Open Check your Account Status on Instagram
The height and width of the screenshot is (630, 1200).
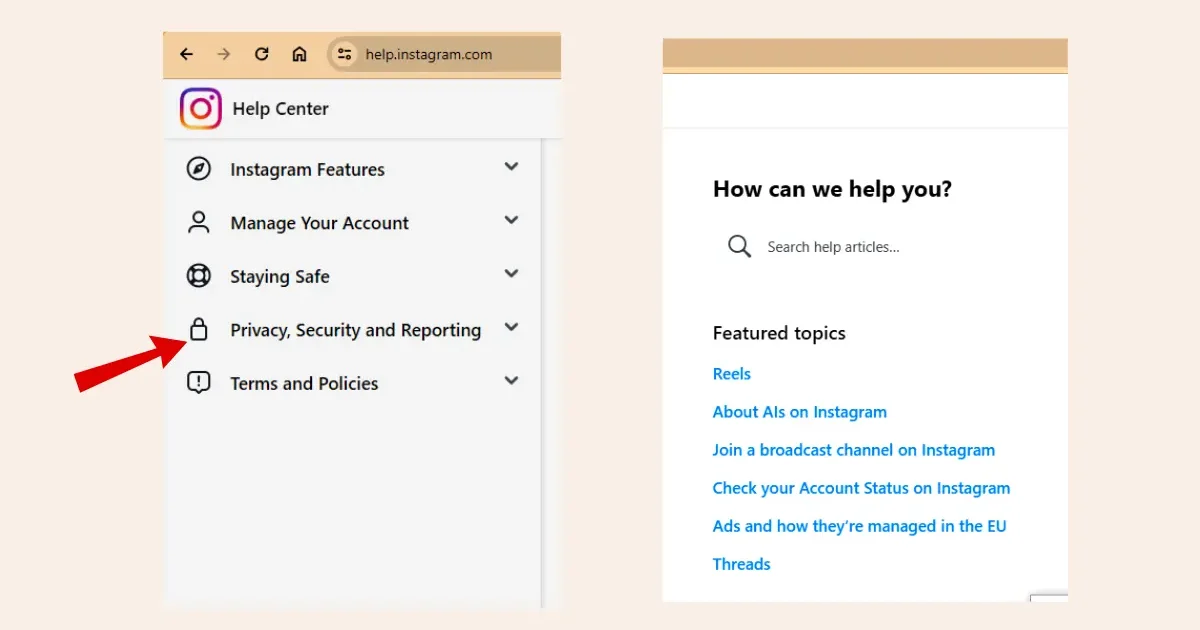[x=861, y=487]
